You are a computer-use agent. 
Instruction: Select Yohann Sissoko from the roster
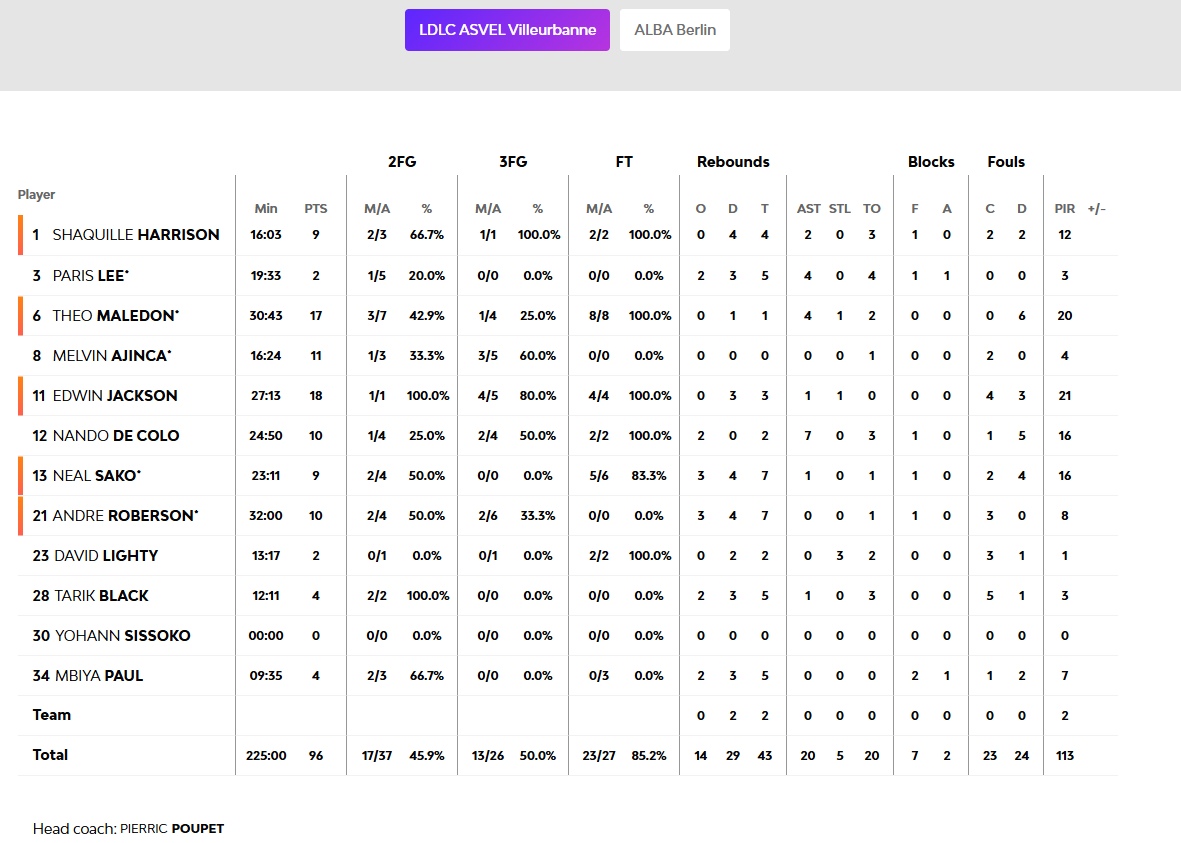122,635
